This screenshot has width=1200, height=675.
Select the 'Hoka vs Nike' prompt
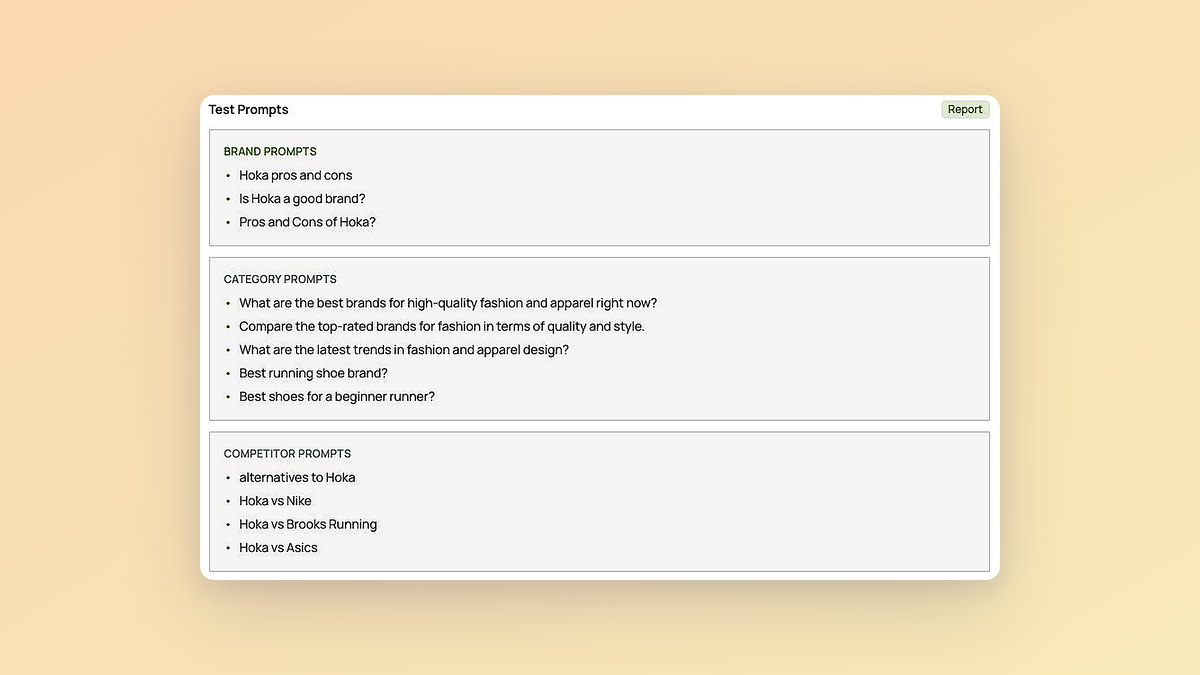click(275, 501)
